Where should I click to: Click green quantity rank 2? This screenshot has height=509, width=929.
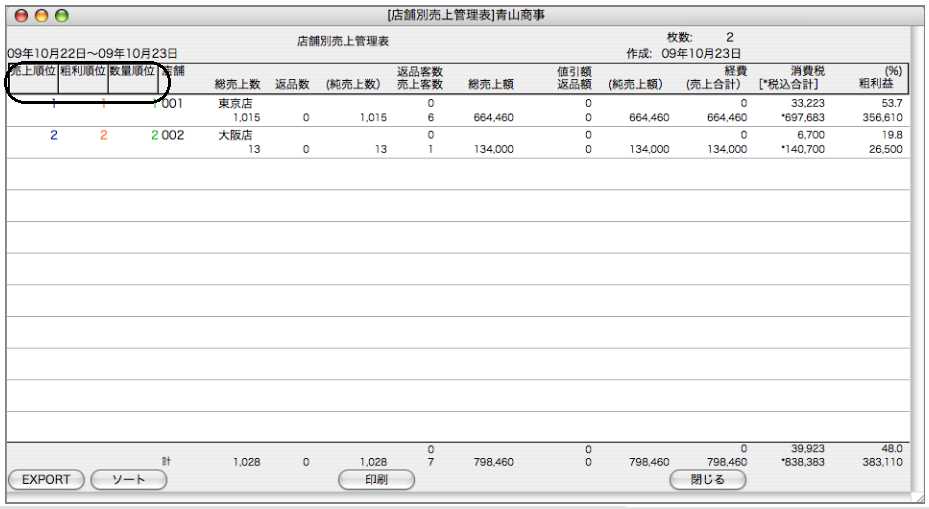tap(155, 135)
